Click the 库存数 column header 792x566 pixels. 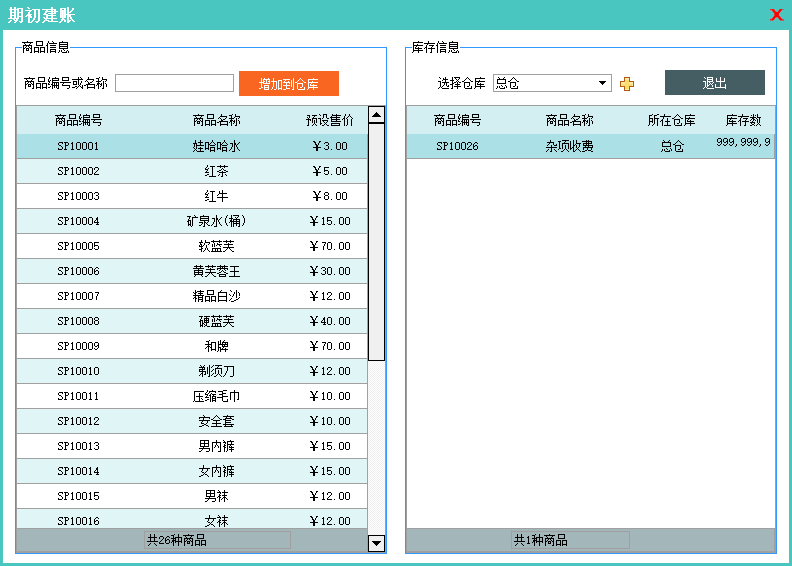tap(743, 120)
